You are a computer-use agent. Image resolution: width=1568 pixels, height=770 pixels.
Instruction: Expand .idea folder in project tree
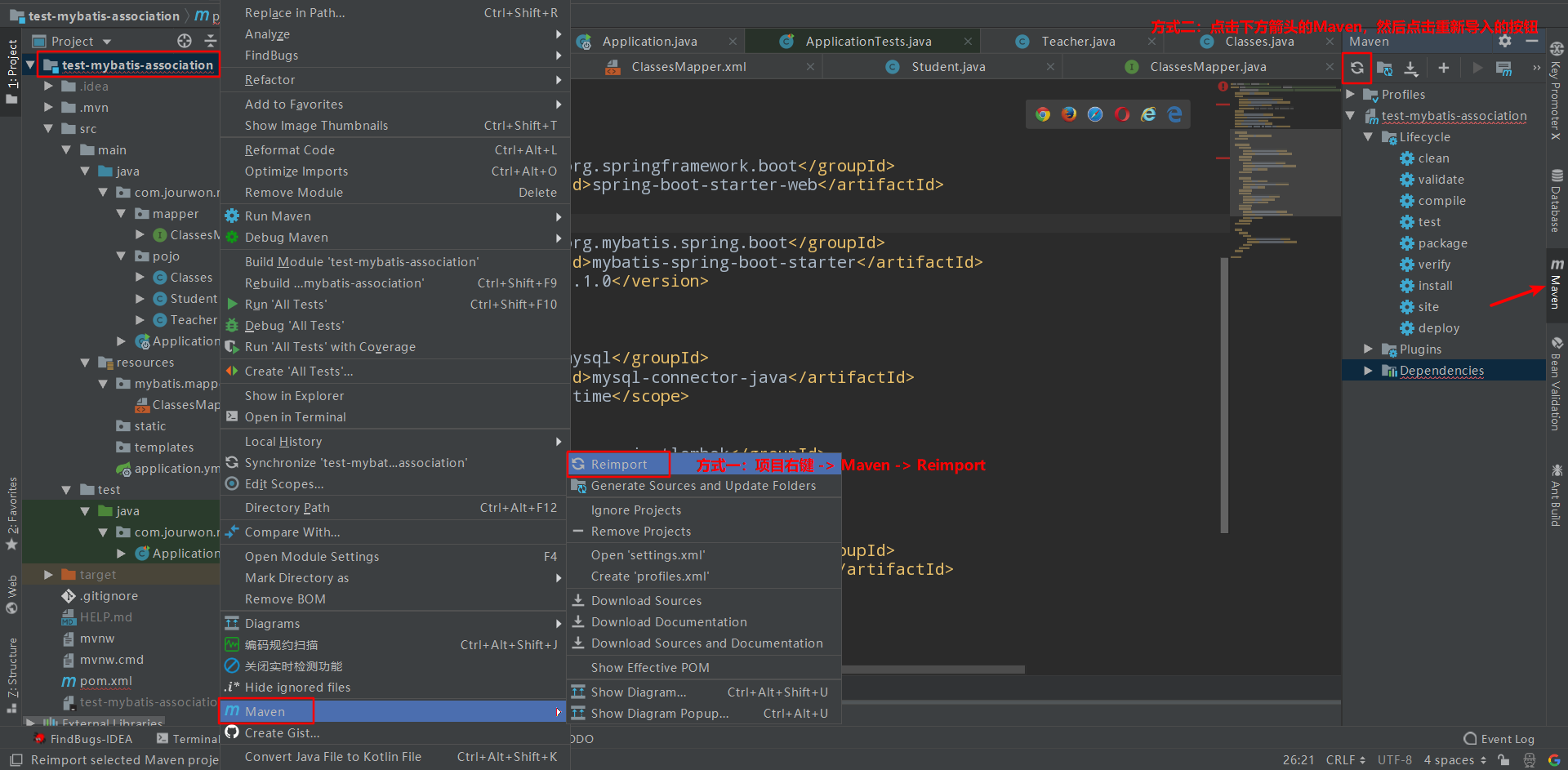tap(48, 87)
